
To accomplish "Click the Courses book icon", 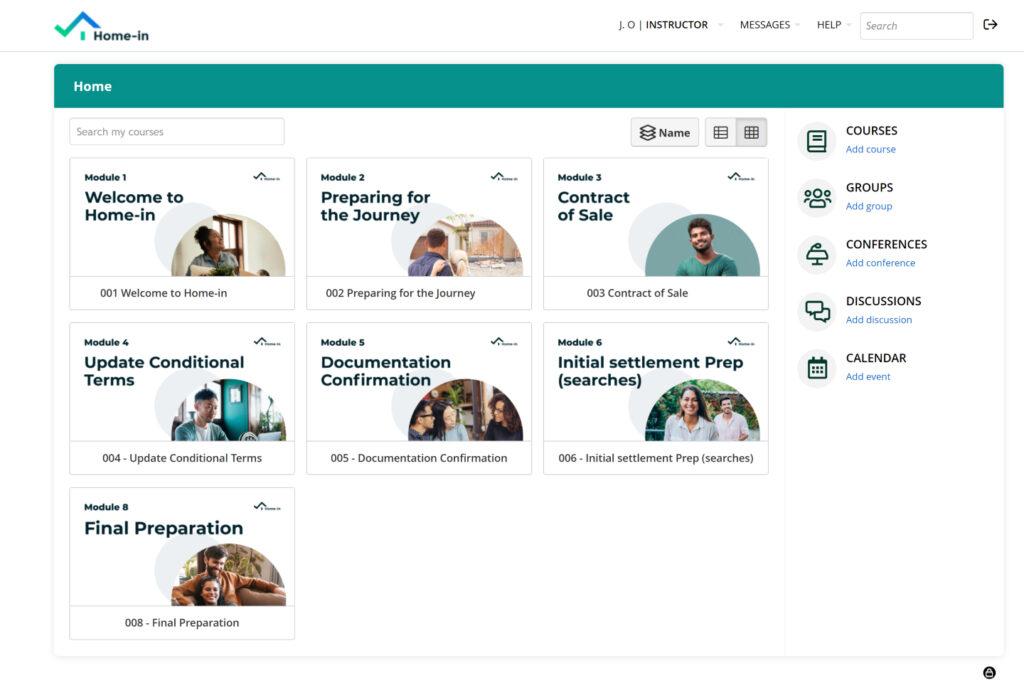I will pos(816,141).
